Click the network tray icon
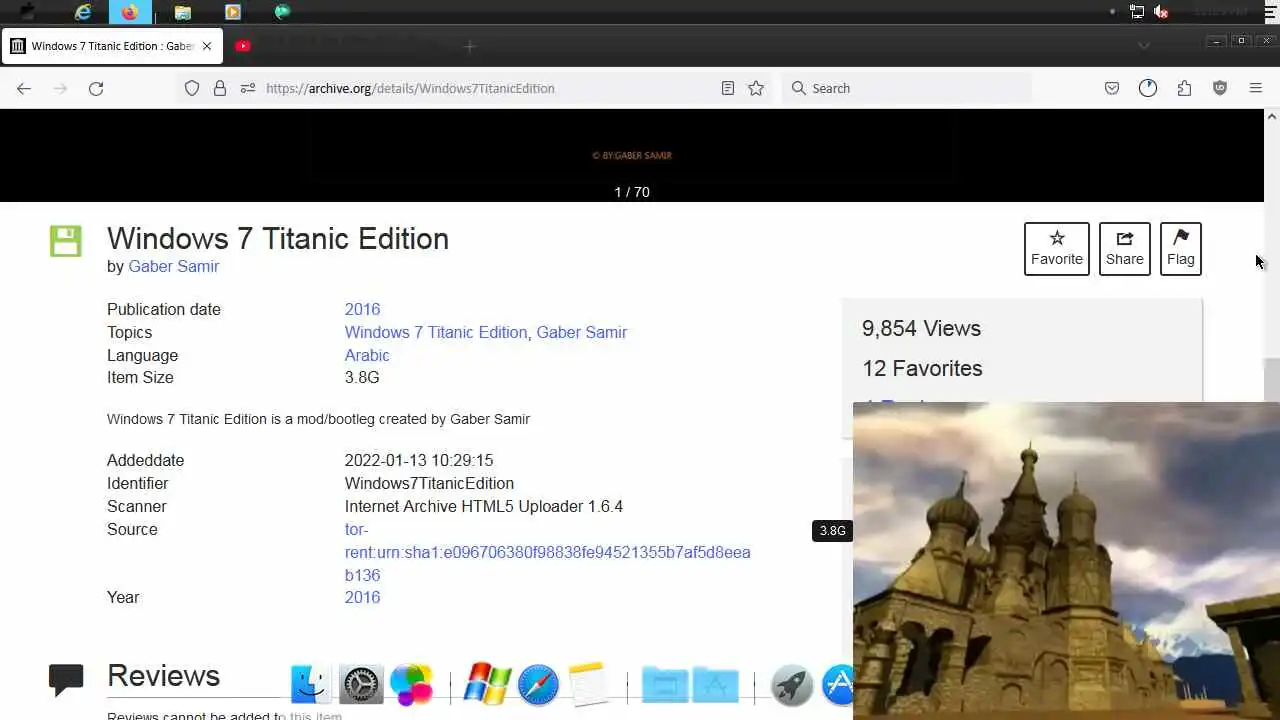The width and height of the screenshot is (1280, 720). [1137, 12]
